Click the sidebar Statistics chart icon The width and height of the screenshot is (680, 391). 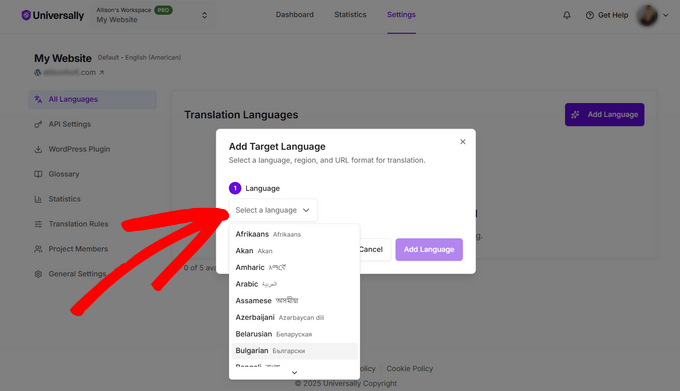(x=38, y=199)
